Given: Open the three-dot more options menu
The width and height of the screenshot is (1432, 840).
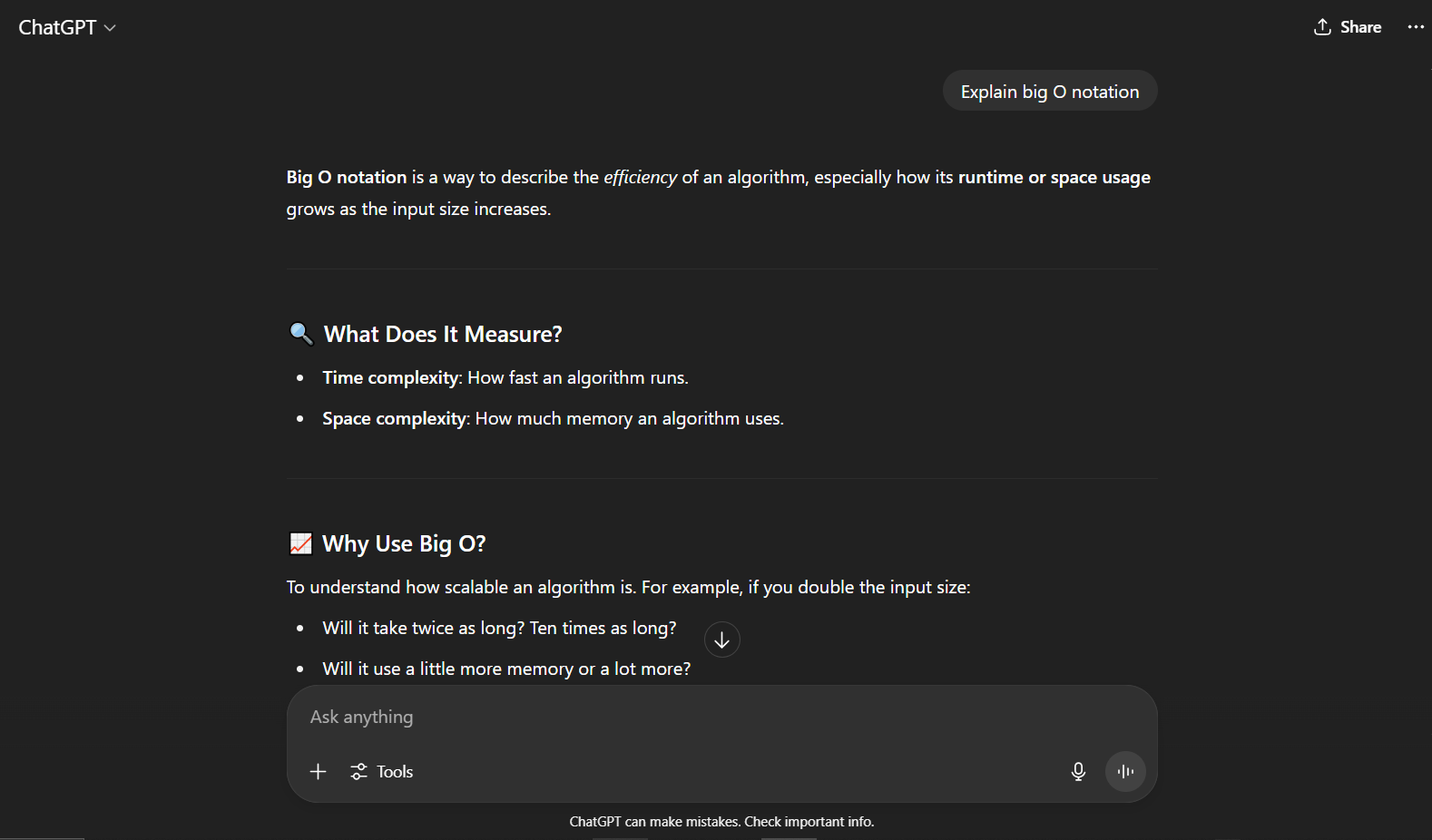Looking at the screenshot, I should pos(1416,27).
